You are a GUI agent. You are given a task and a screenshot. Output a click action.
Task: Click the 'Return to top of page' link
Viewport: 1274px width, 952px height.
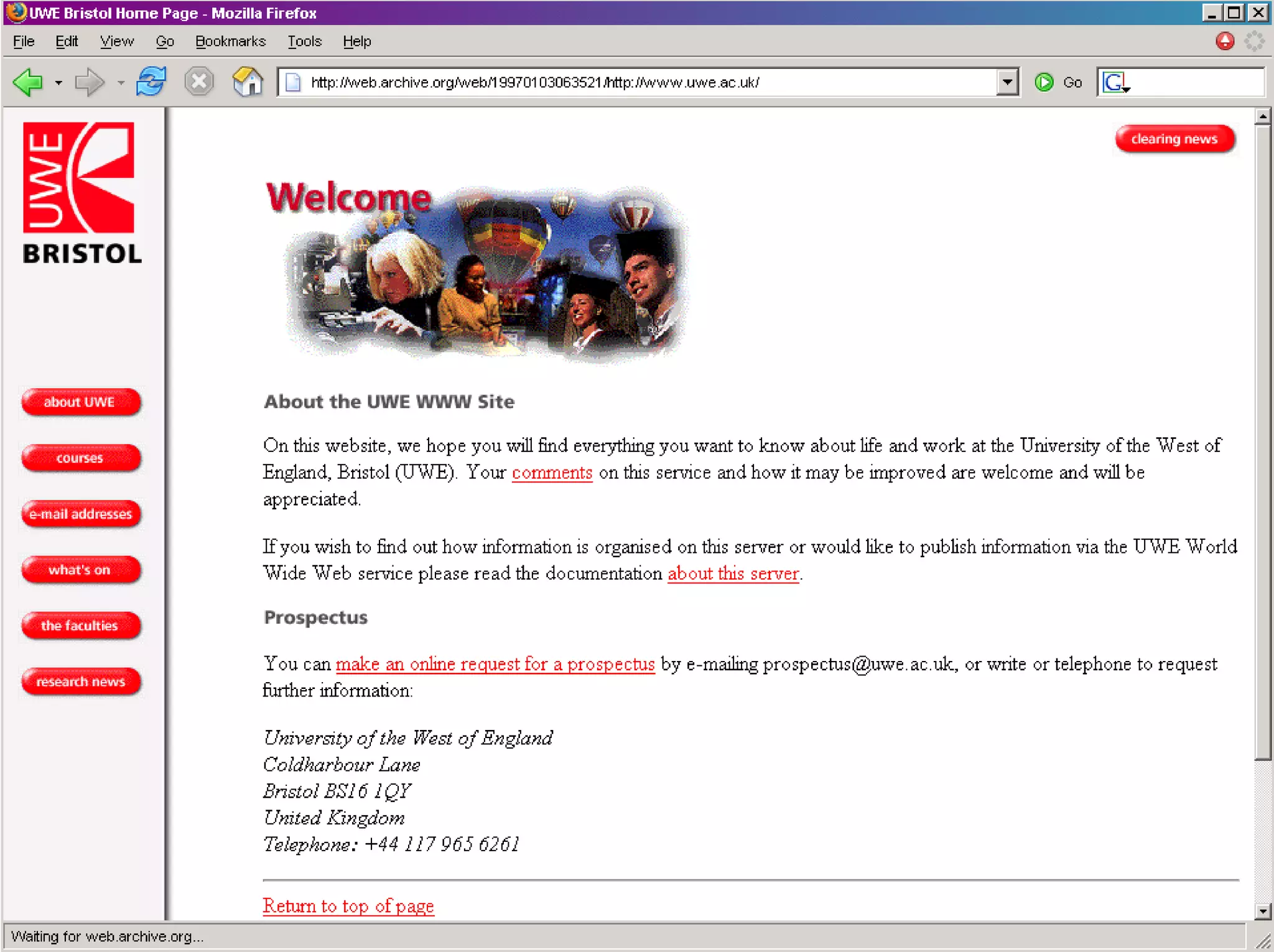(348, 906)
